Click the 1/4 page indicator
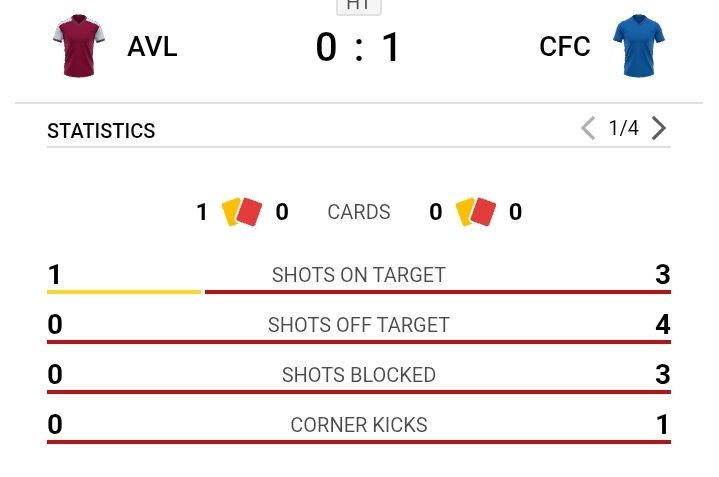The height and width of the screenshot is (477, 719). pyautogui.click(x=623, y=128)
